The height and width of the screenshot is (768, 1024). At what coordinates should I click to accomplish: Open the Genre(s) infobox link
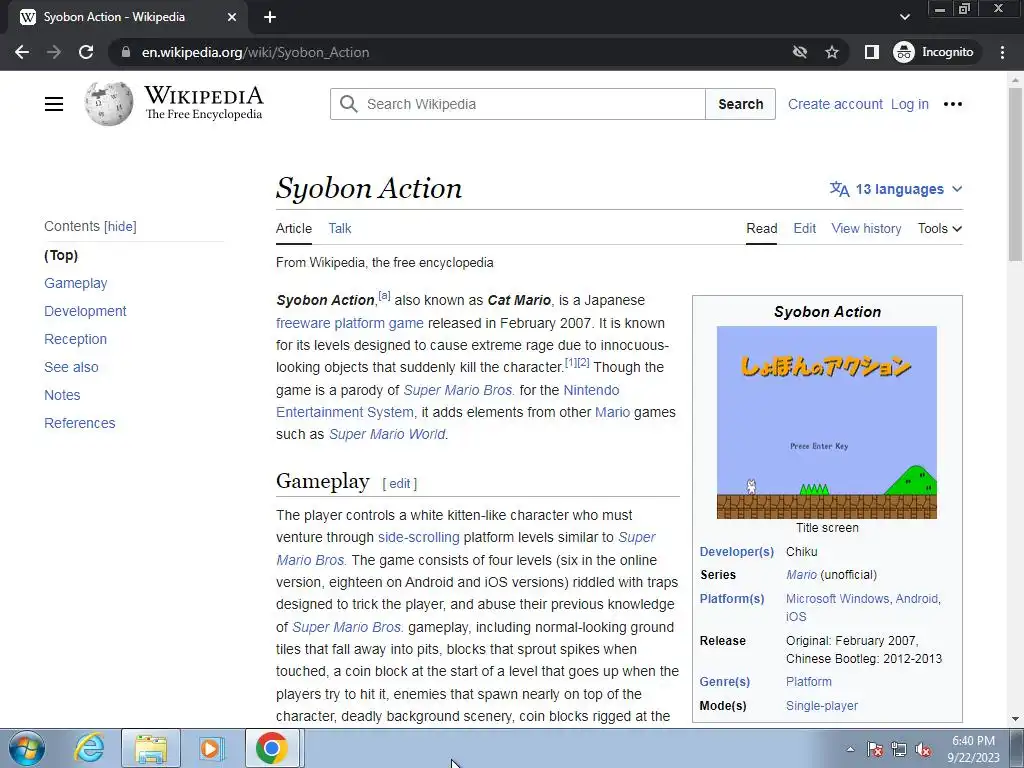(725, 682)
